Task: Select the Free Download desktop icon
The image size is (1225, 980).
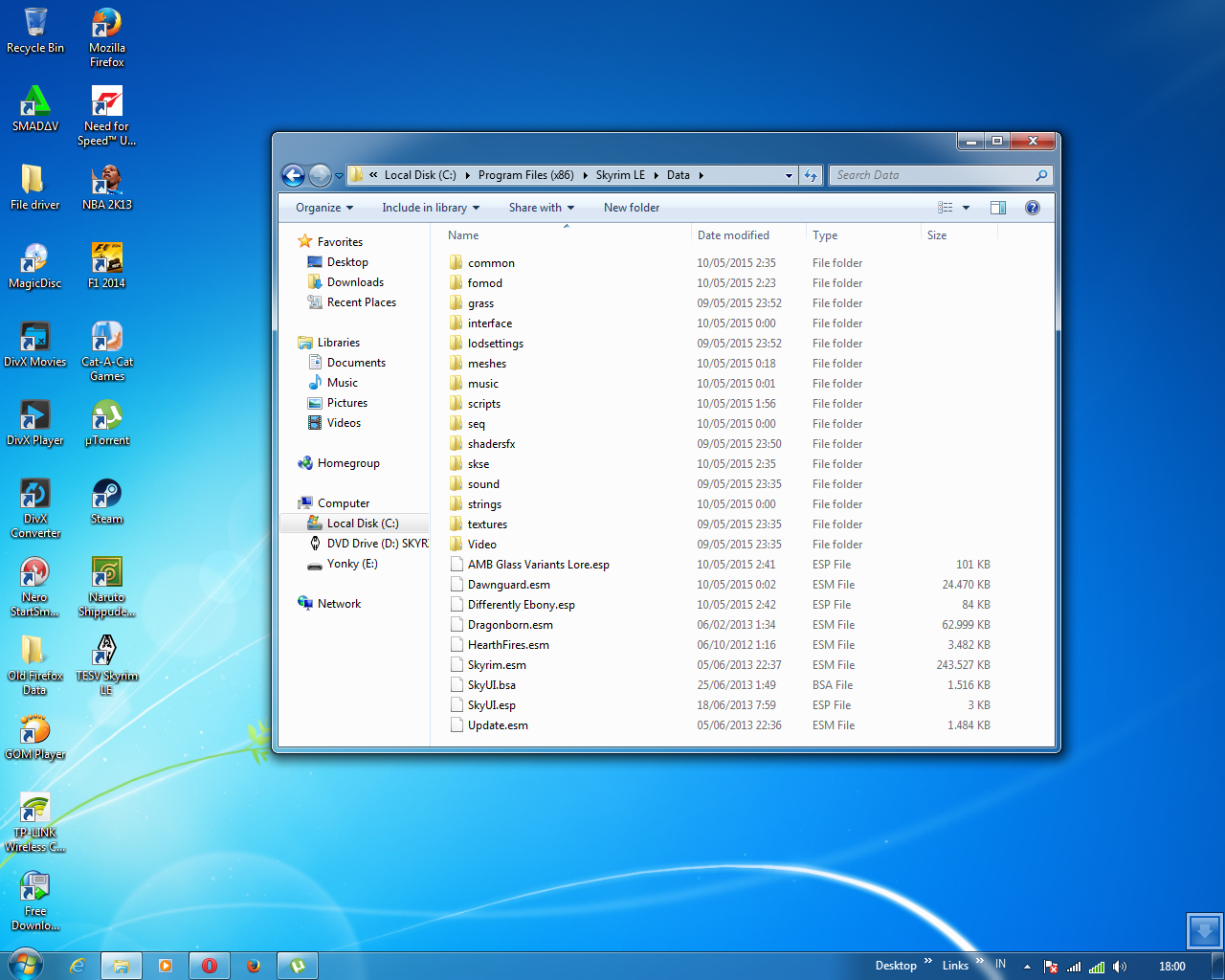Action: point(35,901)
